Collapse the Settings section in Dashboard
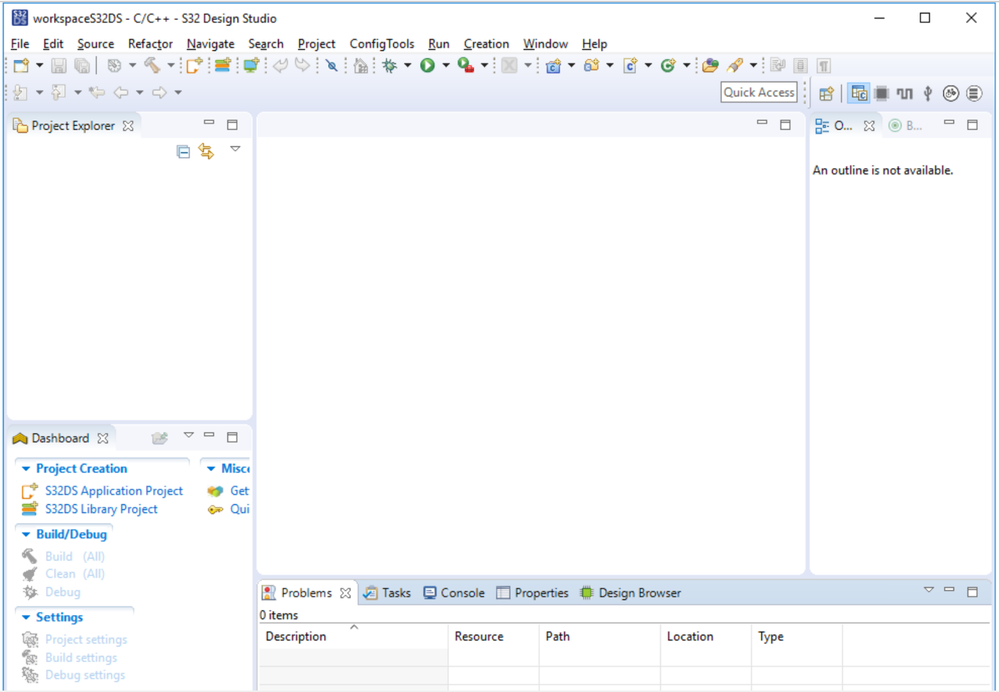This screenshot has height=692, width=999. tap(26, 617)
